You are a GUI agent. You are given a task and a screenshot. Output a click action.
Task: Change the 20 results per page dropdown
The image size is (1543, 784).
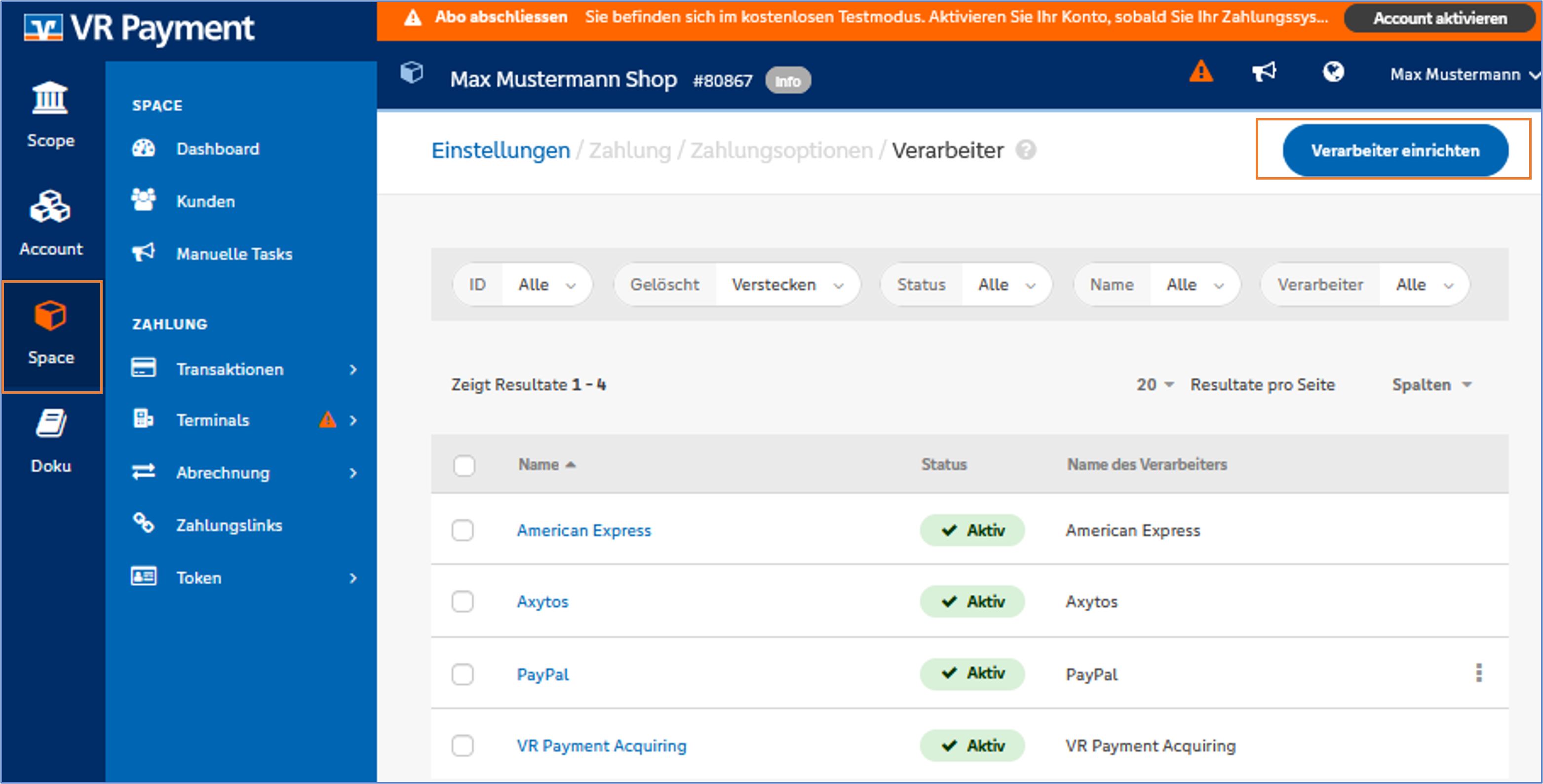click(x=1156, y=384)
